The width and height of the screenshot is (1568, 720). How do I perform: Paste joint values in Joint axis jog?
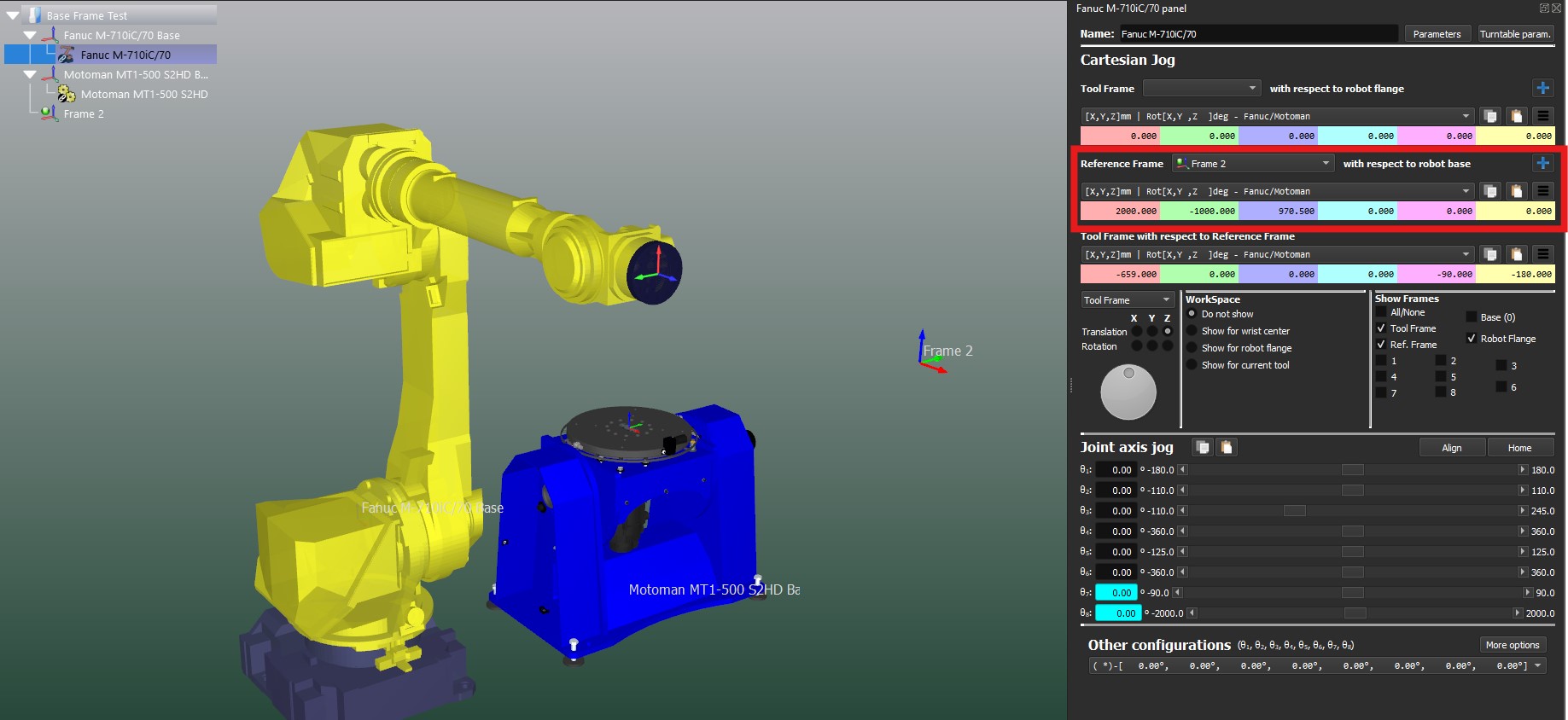[1227, 448]
